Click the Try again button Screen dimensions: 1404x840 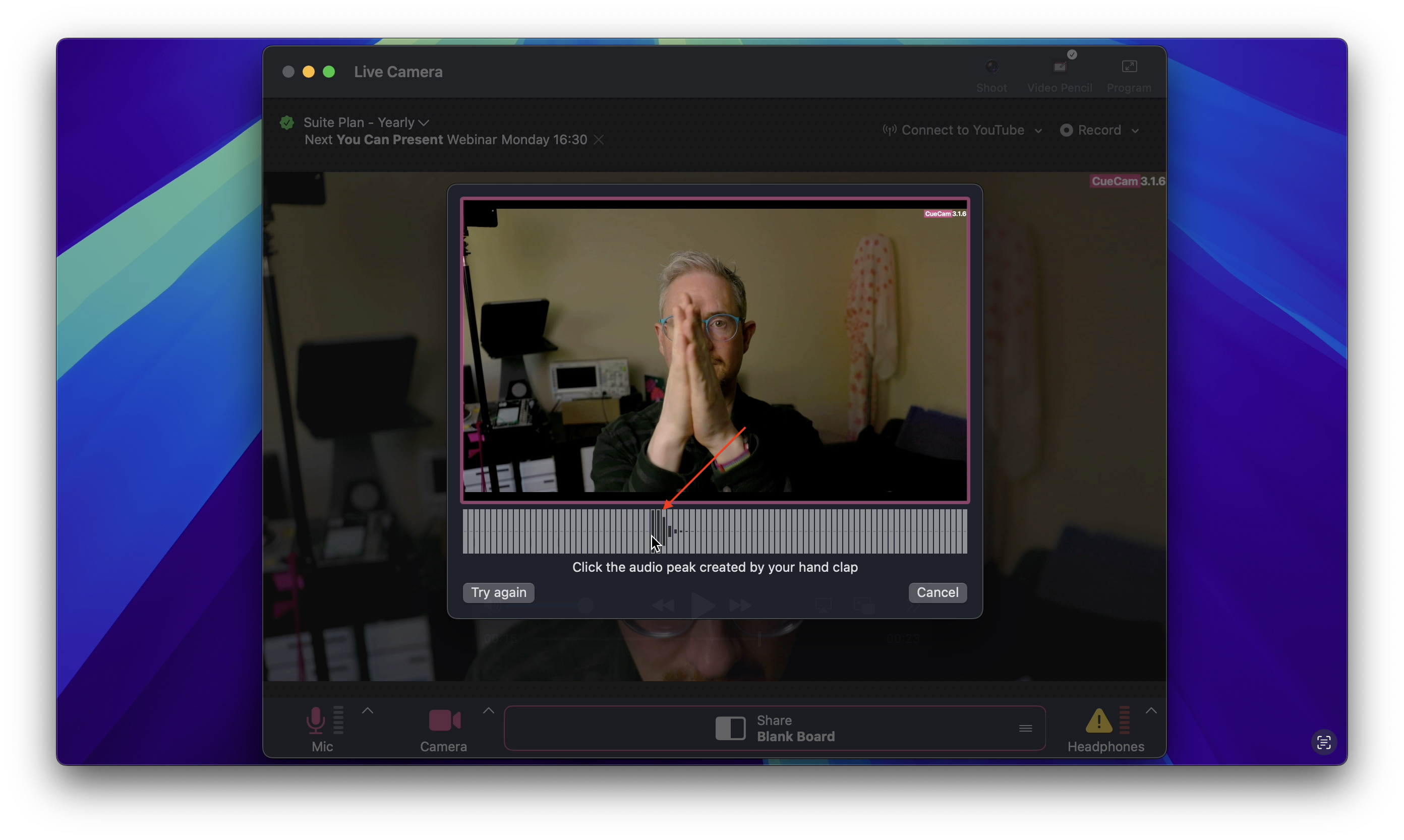click(498, 592)
